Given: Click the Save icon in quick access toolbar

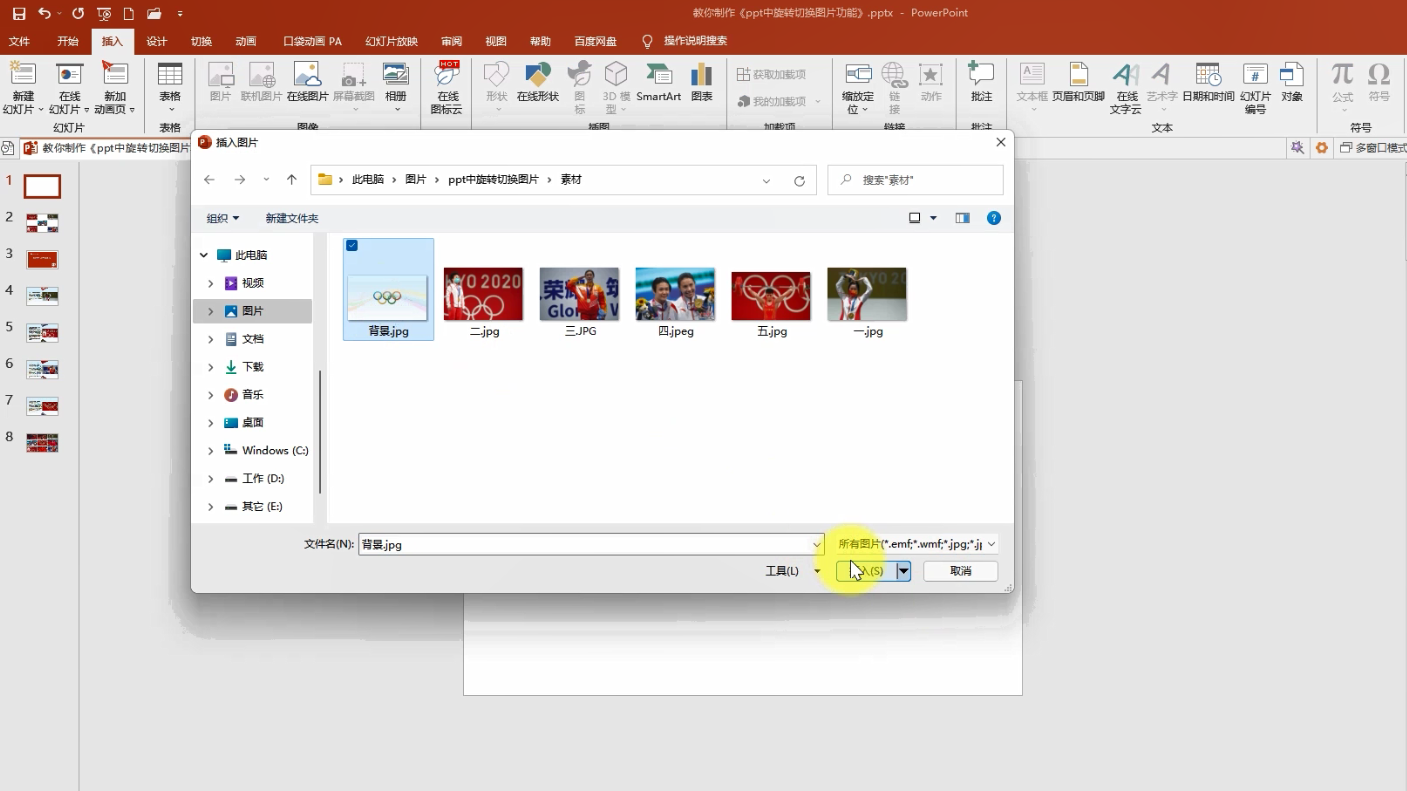Looking at the screenshot, I should [19, 14].
